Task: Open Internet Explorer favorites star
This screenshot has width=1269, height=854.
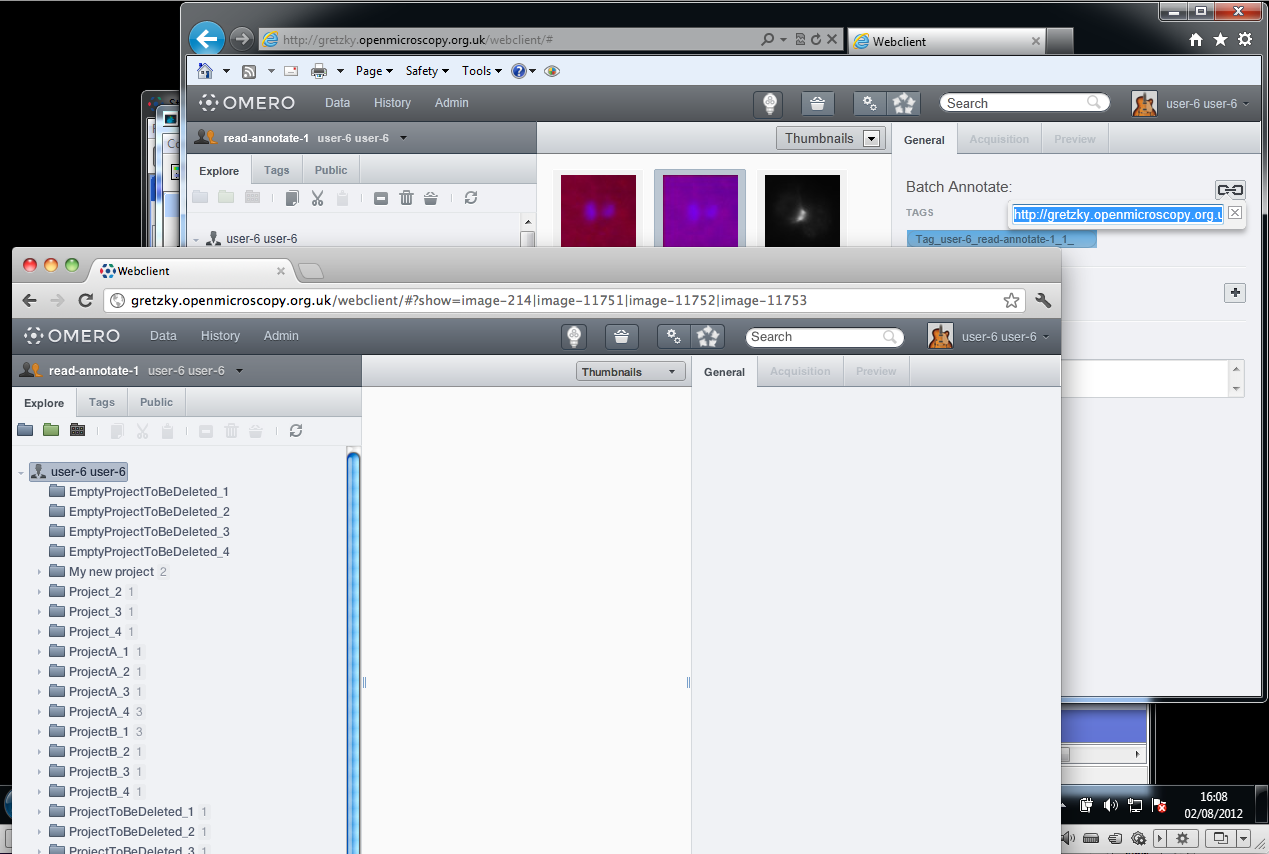Action: tap(1220, 40)
